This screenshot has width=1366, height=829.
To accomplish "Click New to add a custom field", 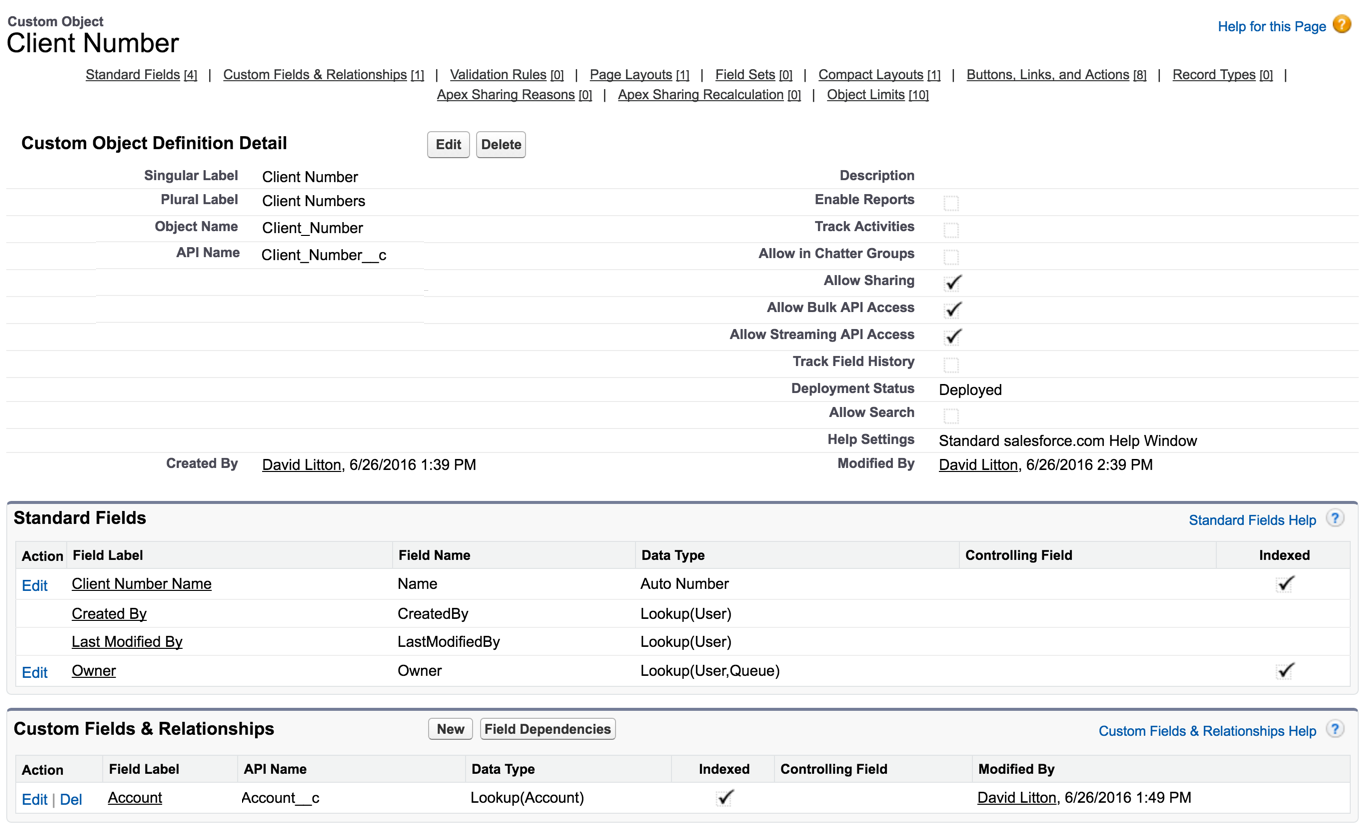I will (x=450, y=729).
